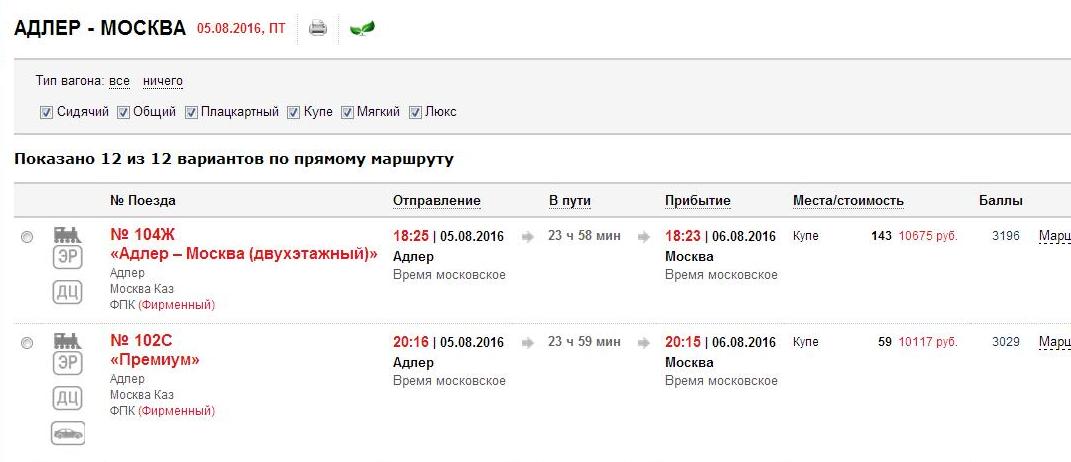Click the printer icon beside the date
This screenshot has width=1071, height=462.
tap(318, 28)
